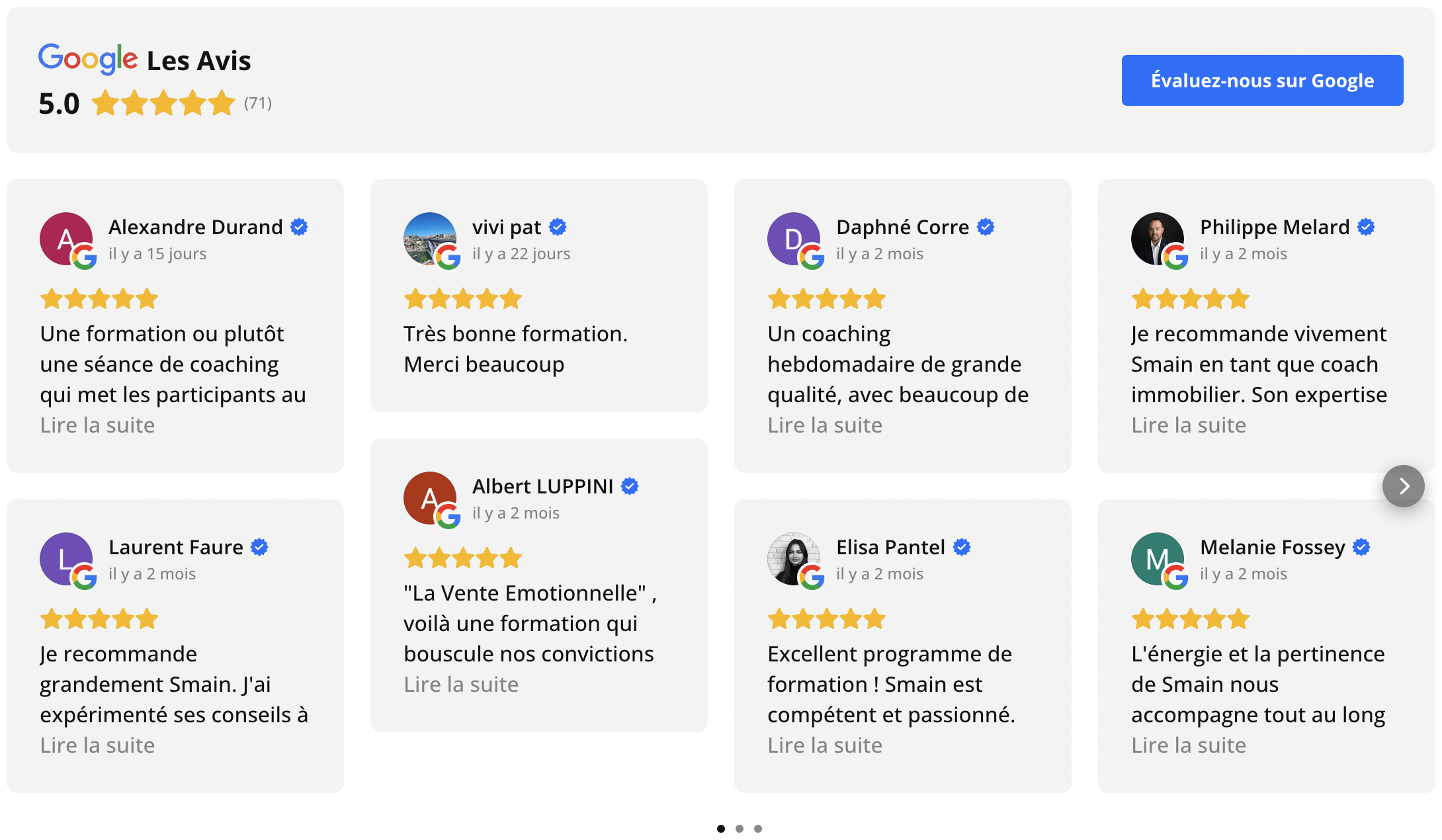
Task: Expand Daphné Corre's review with Lire la suite
Action: tap(825, 425)
